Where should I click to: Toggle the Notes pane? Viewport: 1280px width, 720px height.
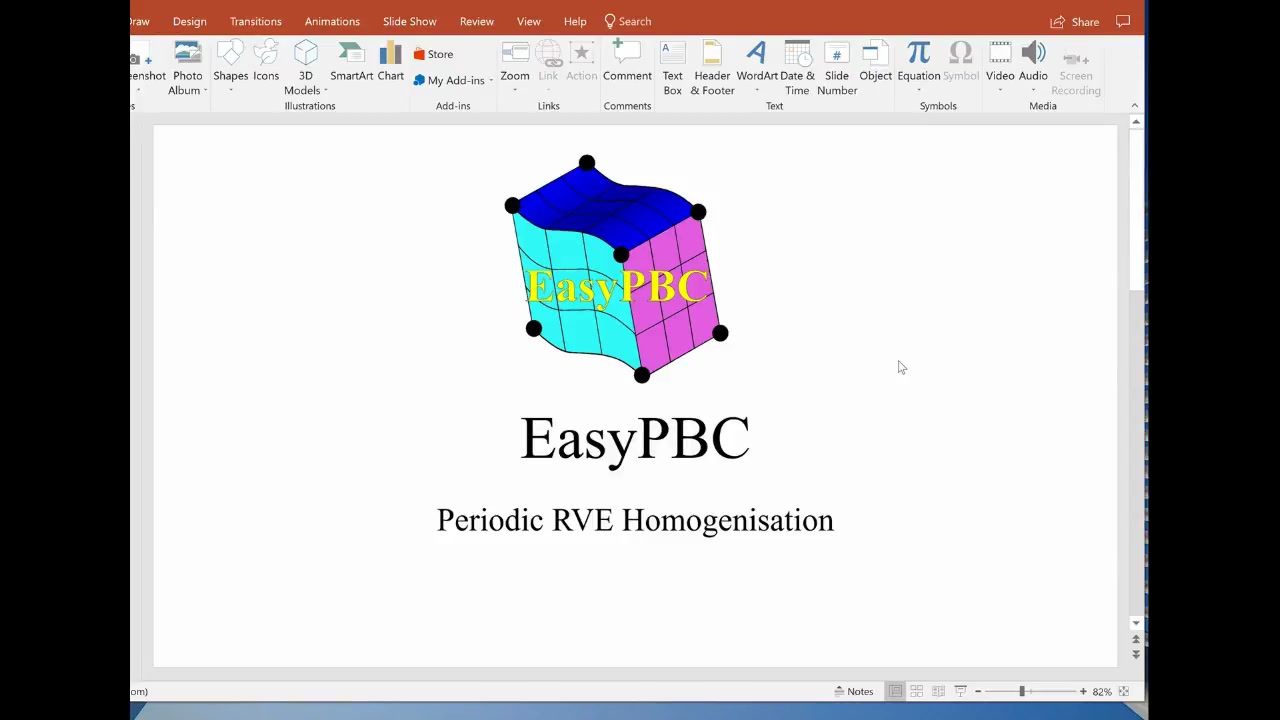click(x=853, y=691)
